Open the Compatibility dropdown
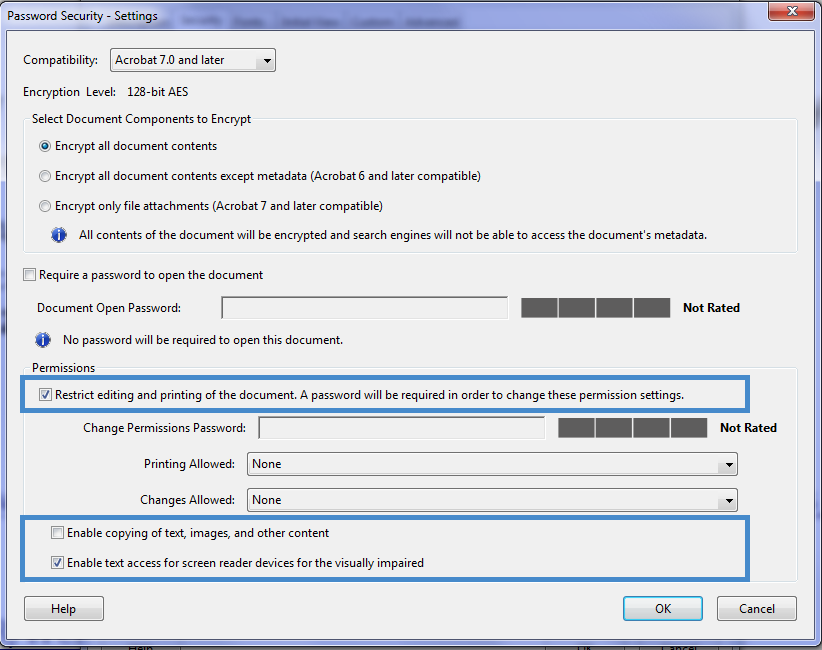The height and width of the screenshot is (650, 822). [x=192, y=60]
